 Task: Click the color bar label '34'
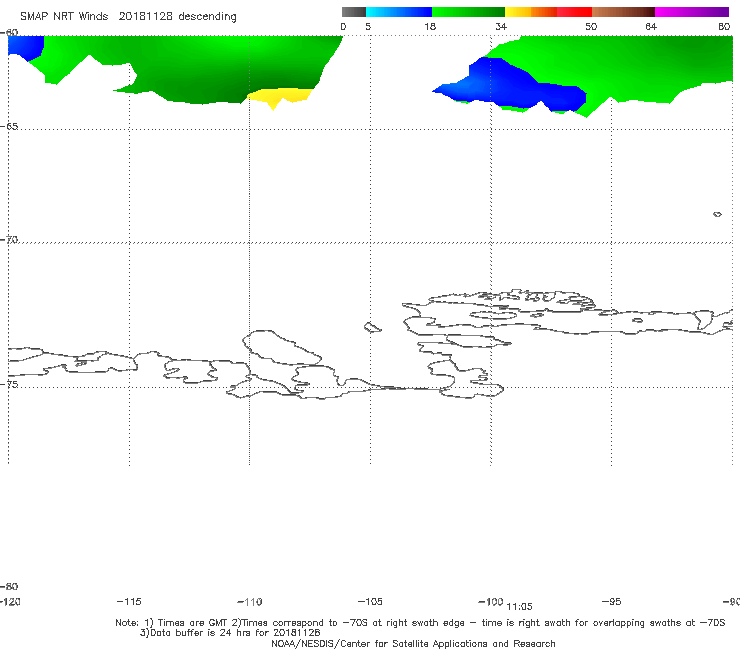[x=501, y=26]
